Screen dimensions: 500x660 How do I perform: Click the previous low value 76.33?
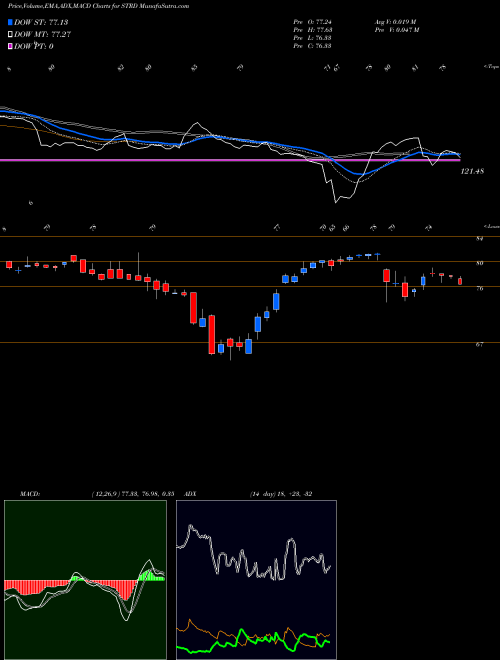coord(322,38)
